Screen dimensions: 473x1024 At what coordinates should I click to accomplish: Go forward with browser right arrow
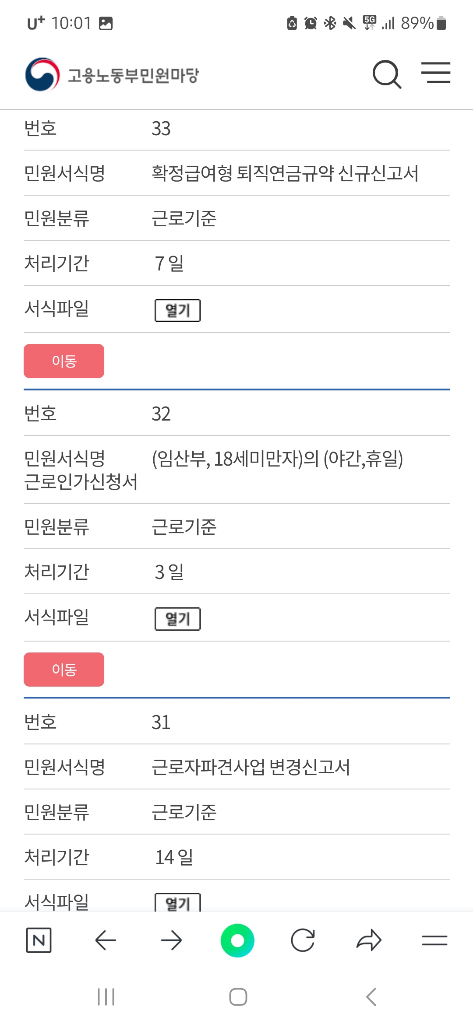tap(171, 940)
